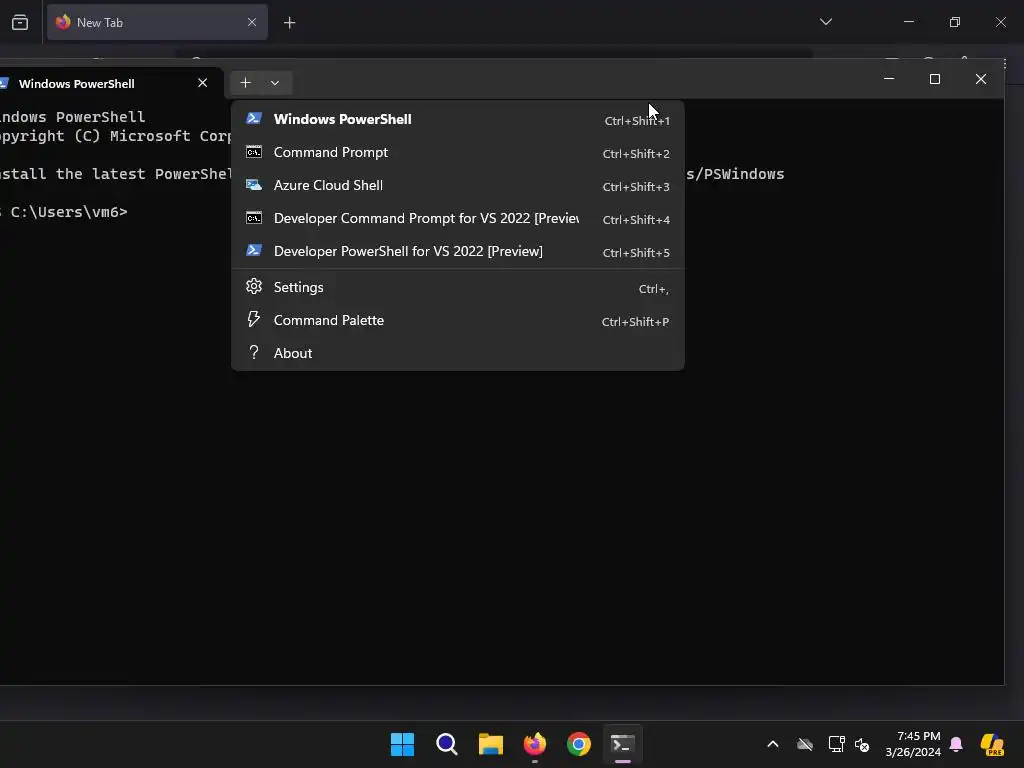Click the cloud sync tray icon

805,744
